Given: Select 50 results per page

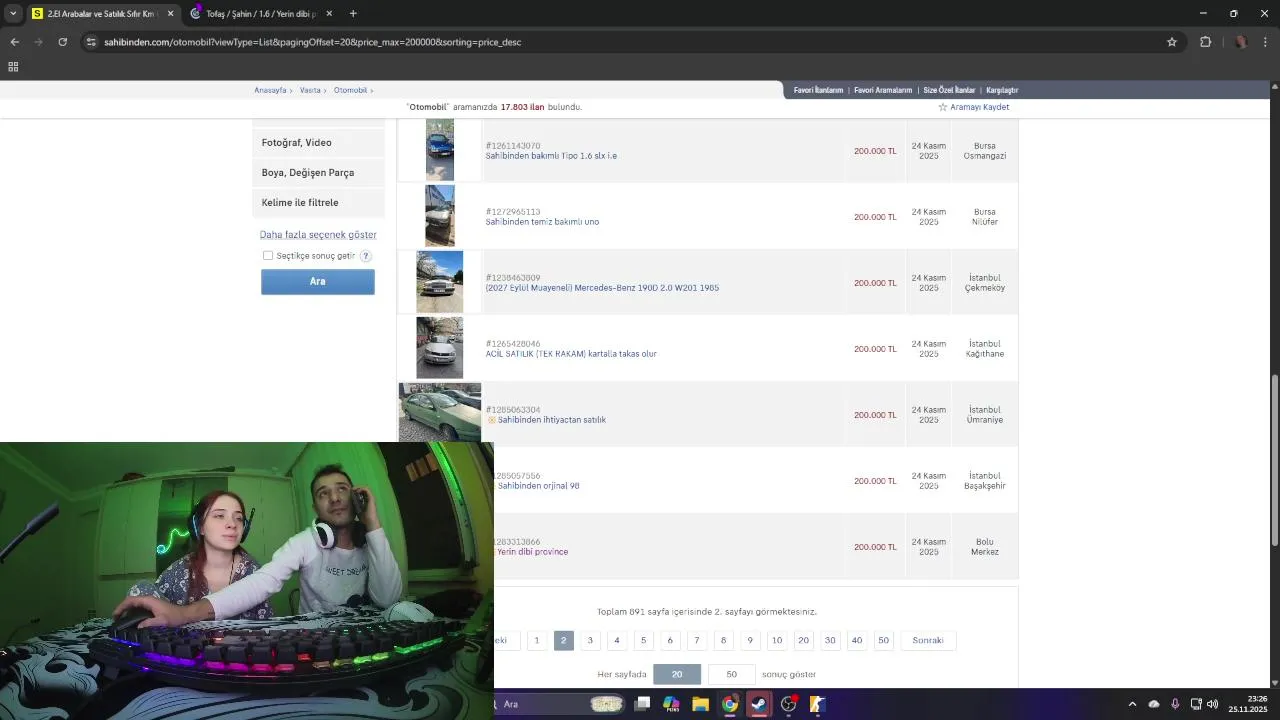Looking at the screenshot, I should point(732,674).
